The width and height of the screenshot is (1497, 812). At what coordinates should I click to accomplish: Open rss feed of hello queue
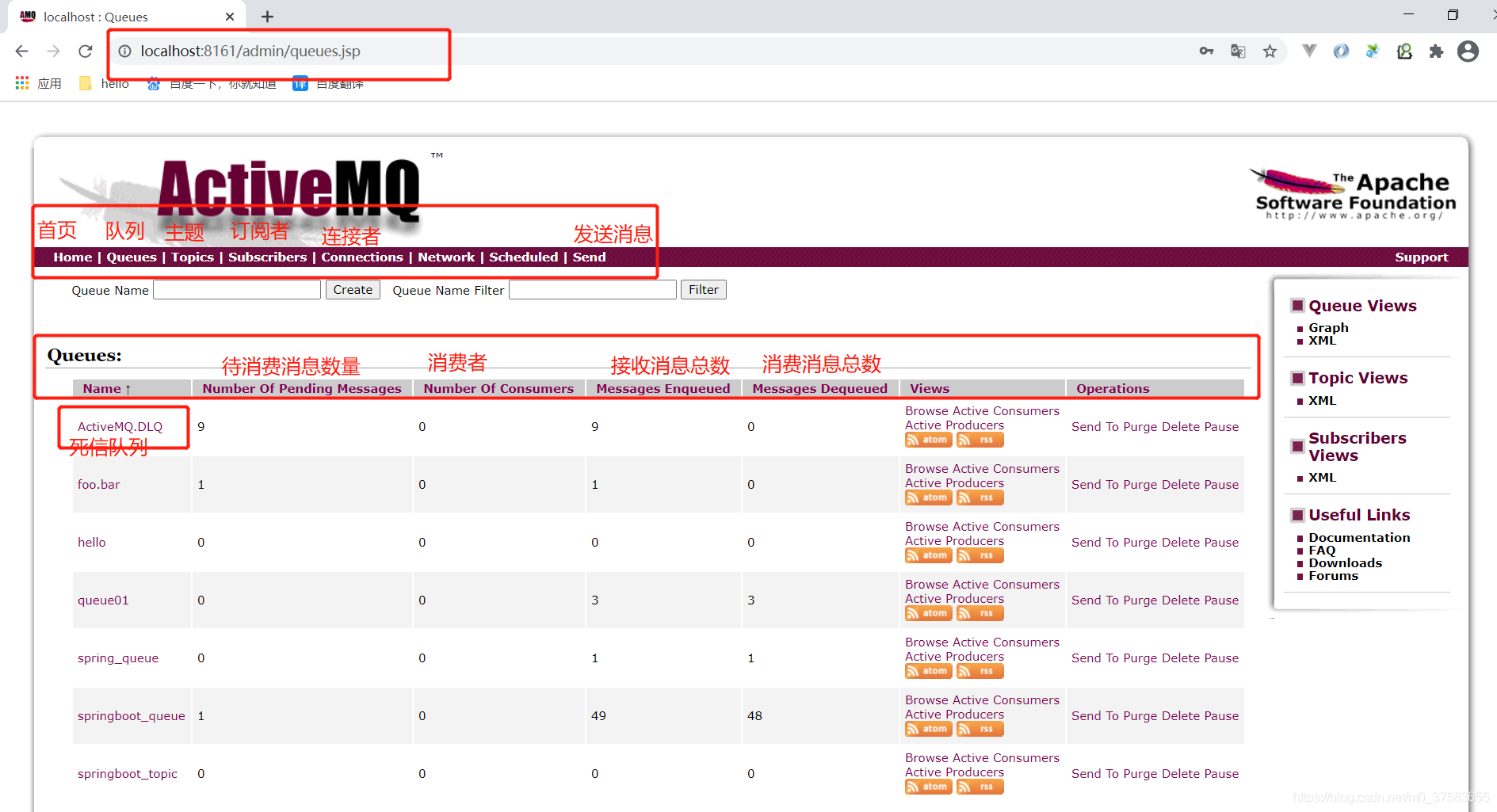pyautogui.click(x=980, y=555)
